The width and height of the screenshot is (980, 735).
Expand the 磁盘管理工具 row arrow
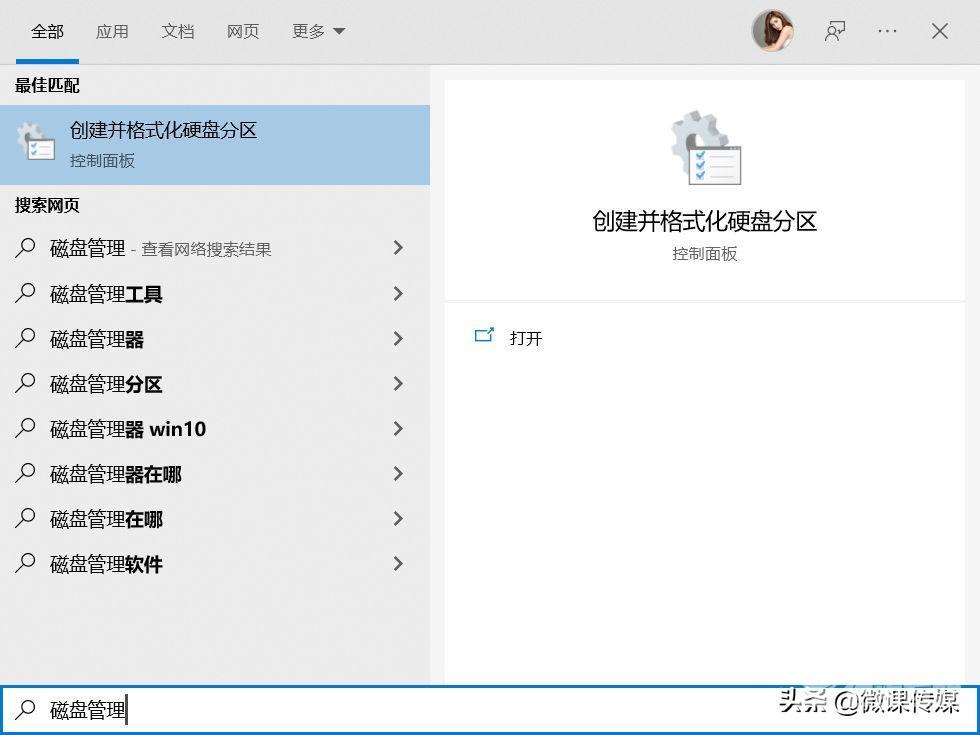click(x=398, y=293)
